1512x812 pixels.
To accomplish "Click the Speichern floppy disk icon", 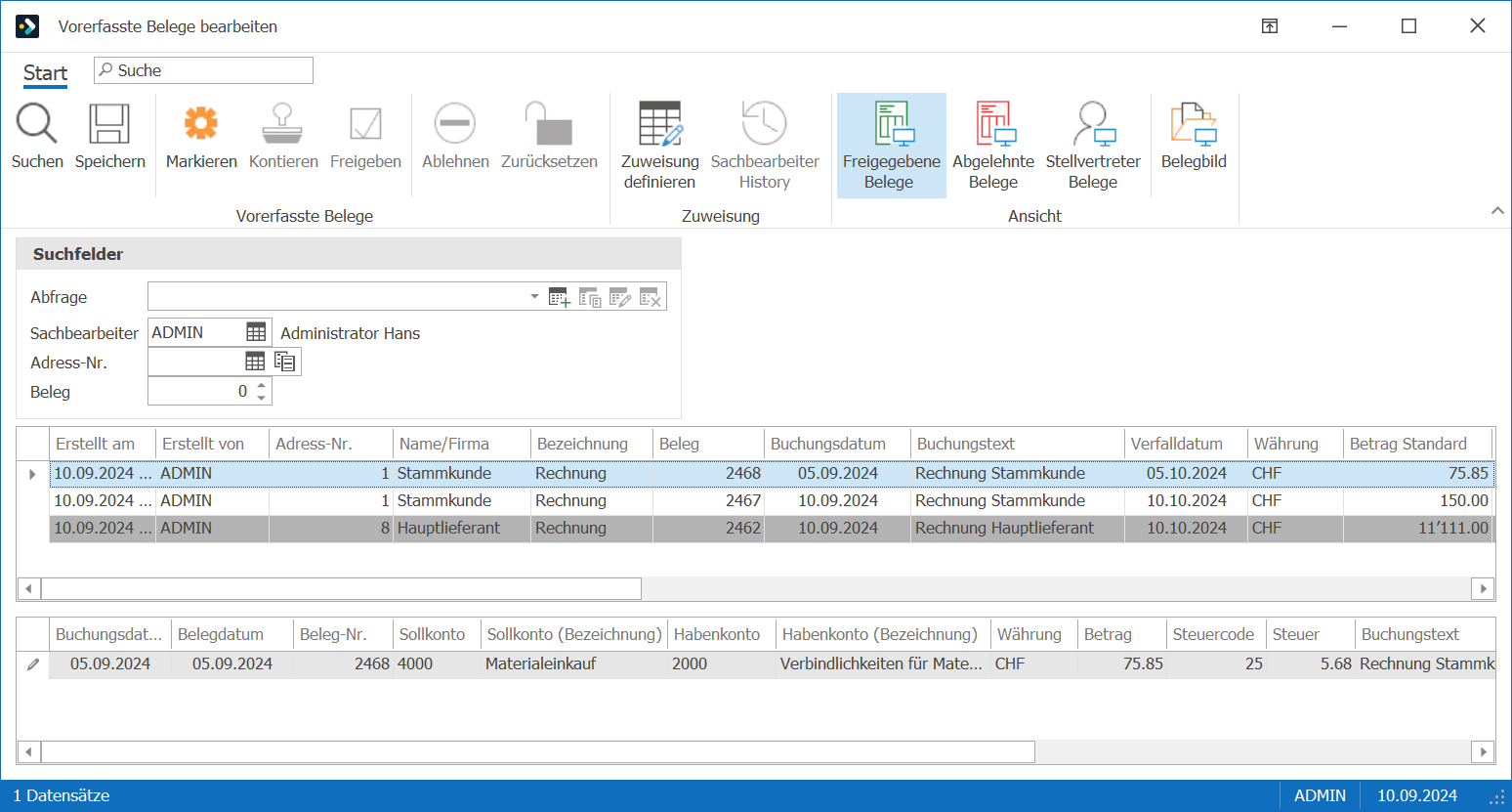I will pos(109,124).
